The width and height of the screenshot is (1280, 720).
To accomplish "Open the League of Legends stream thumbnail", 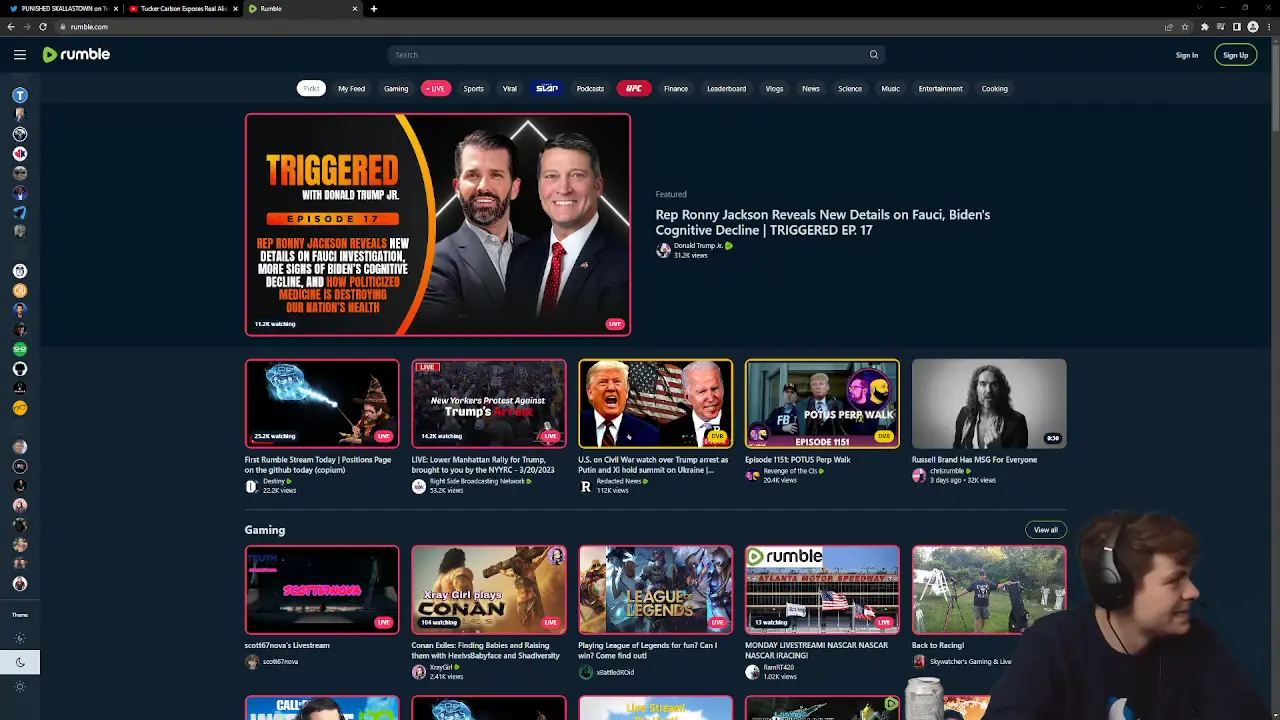I will pyautogui.click(x=656, y=590).
